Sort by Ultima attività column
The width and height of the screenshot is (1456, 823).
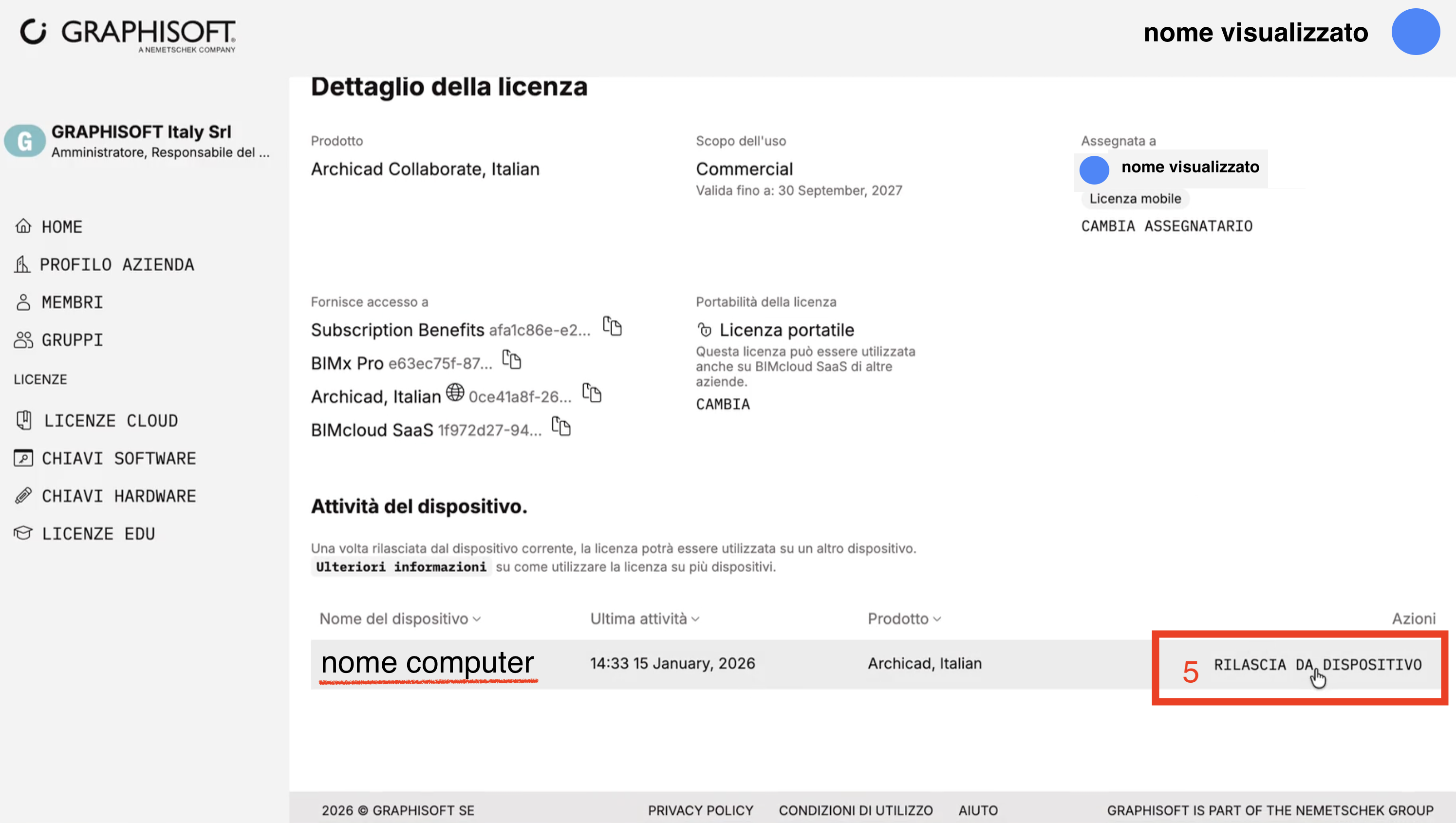click(645, 618)
